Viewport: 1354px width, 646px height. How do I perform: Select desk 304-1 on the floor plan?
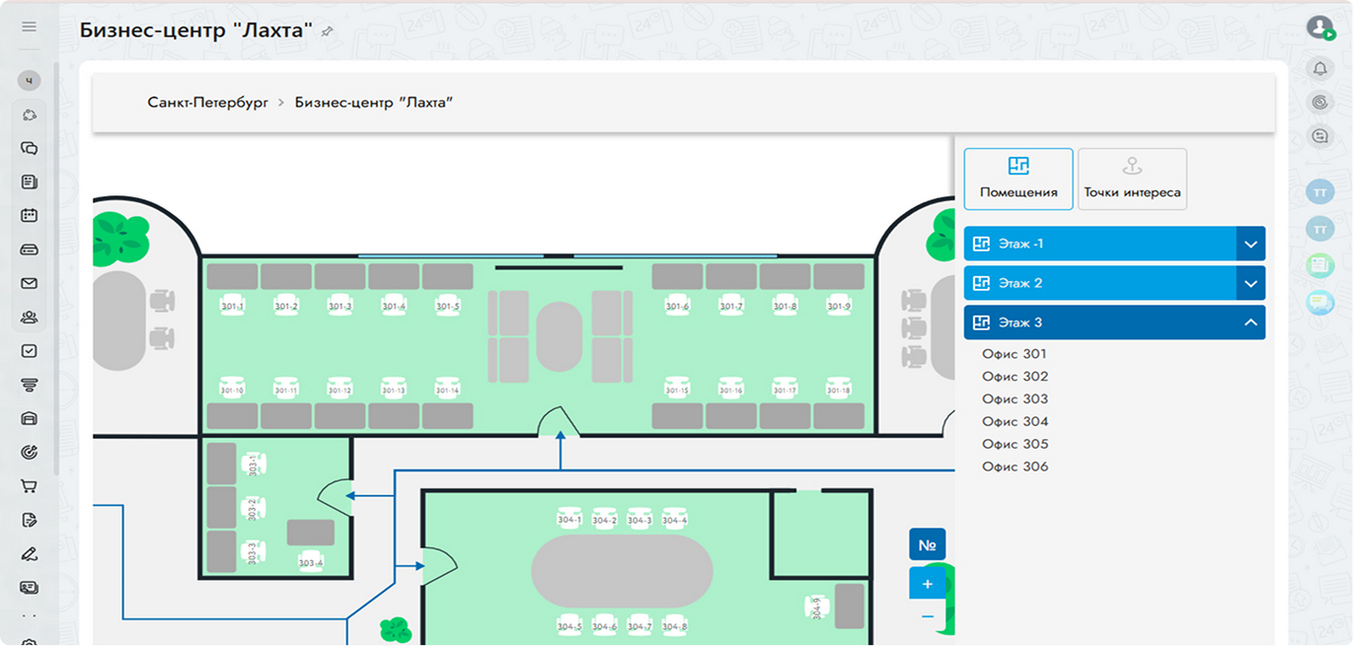[x=570, y=518]
